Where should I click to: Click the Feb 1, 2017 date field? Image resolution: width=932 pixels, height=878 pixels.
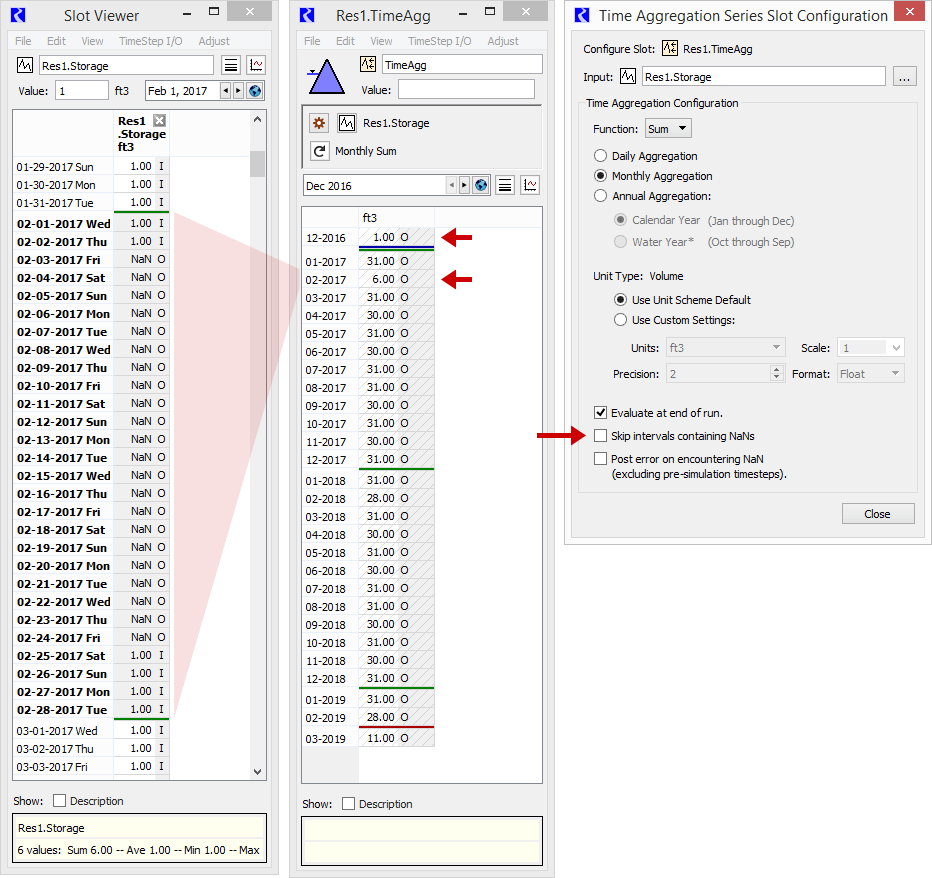pyautogui.click(x=182, y=91)
